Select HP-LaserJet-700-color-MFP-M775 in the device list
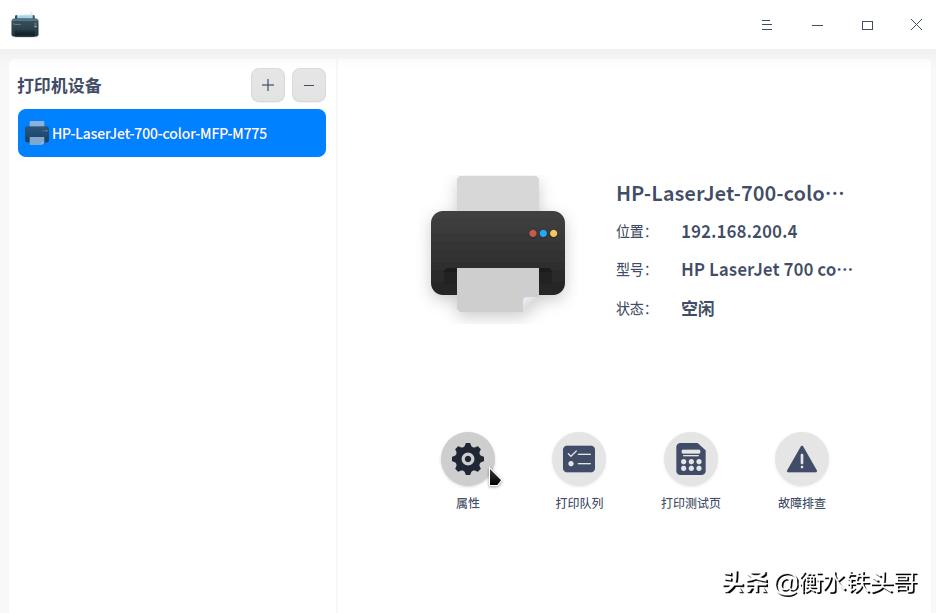The image size is (936, 613). pos(171,132)
